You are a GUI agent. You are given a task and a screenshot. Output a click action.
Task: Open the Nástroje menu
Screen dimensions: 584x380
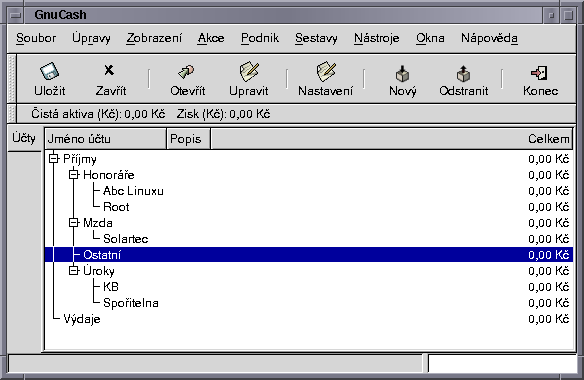coord(377,38)
